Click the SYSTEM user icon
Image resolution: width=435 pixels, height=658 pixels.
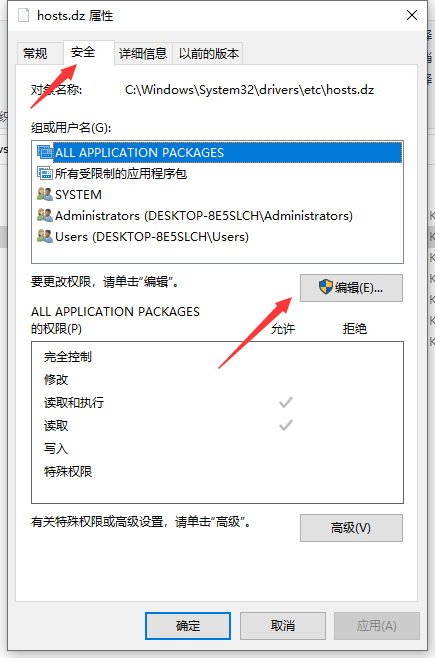44,194
